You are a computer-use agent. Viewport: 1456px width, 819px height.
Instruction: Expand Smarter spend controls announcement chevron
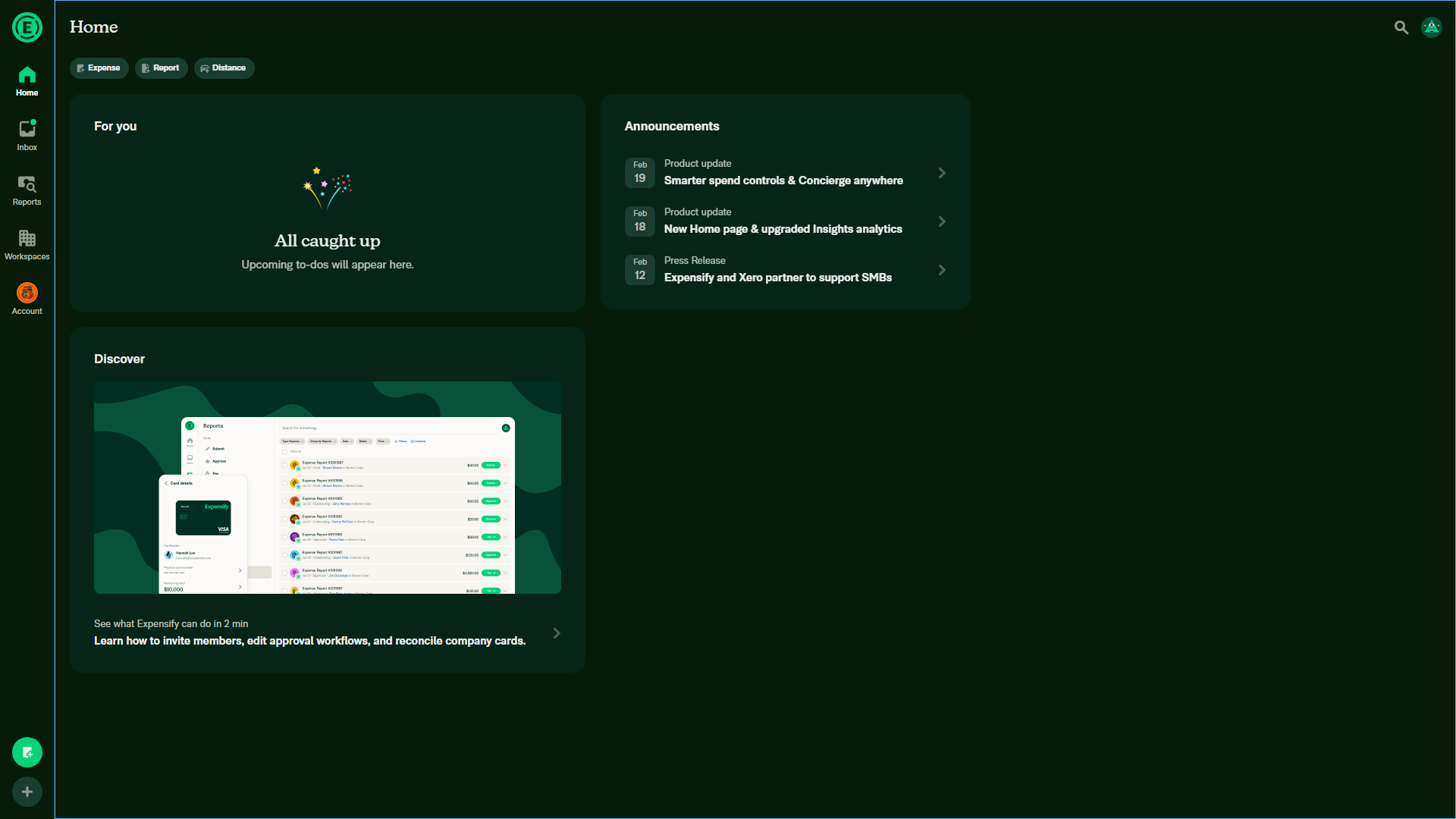[x=942, y=173]
